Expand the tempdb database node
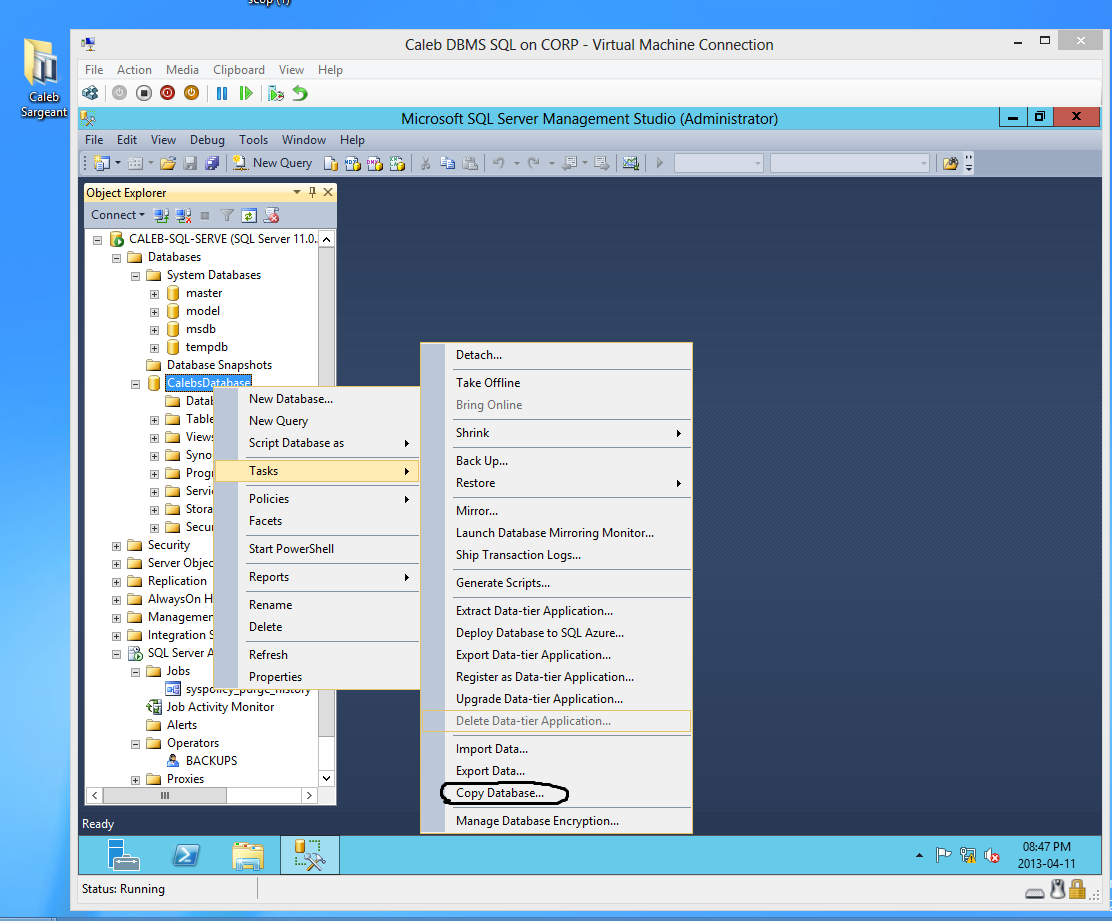The width and height of the screenshot is (1112, 921). click(x=155, y=347)
